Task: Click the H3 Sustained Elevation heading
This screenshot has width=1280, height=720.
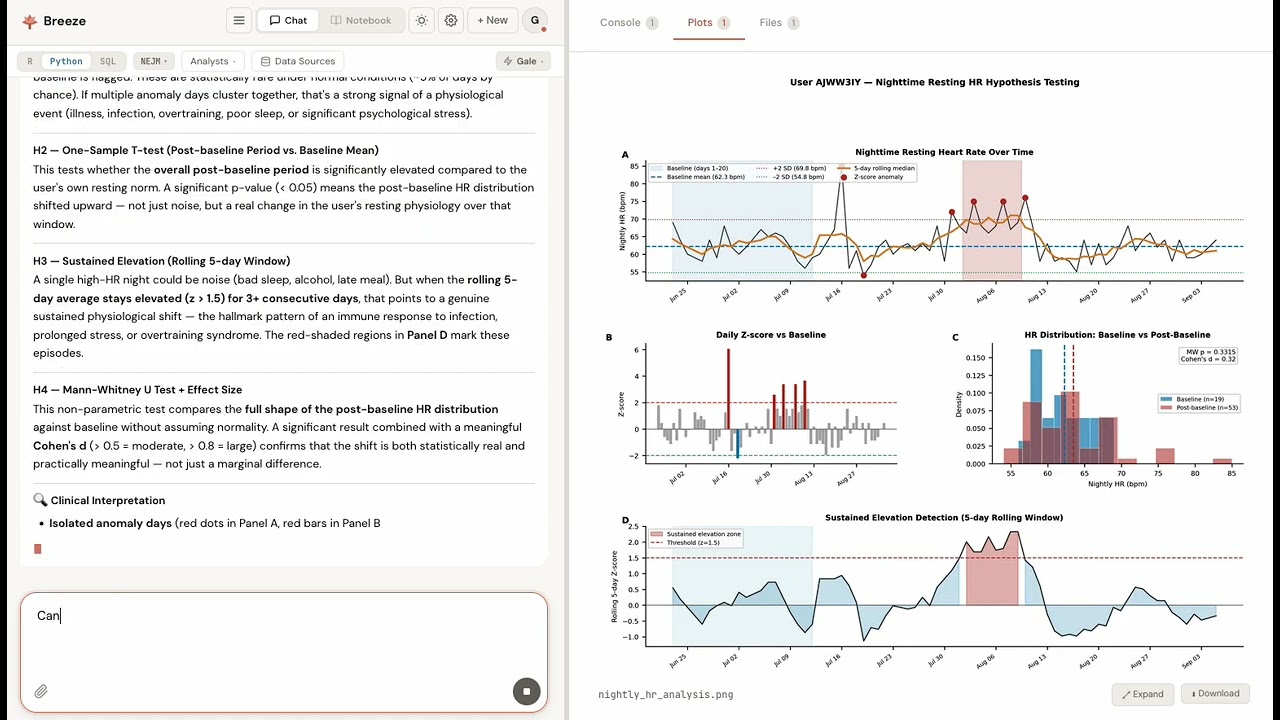Action: tap(162, 261)
